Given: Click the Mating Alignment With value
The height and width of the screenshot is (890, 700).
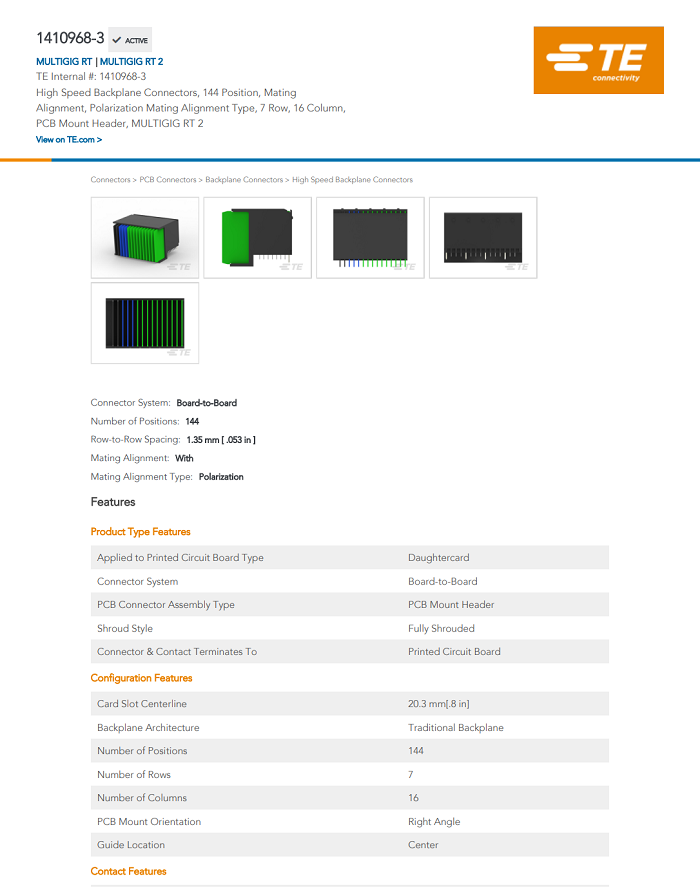Looking at the screenshot, I should pyautogui.click(x=184, y=458).
